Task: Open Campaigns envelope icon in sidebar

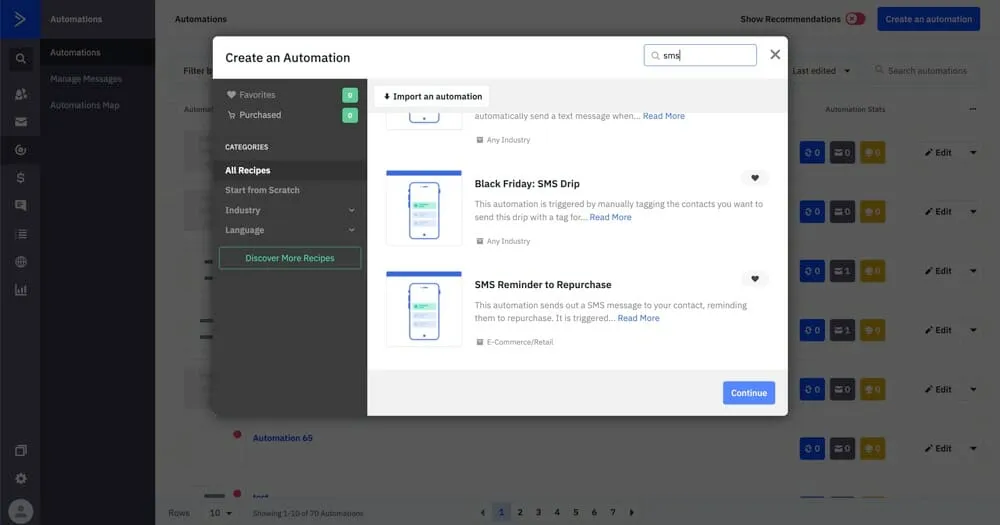Action: [20, 122]
